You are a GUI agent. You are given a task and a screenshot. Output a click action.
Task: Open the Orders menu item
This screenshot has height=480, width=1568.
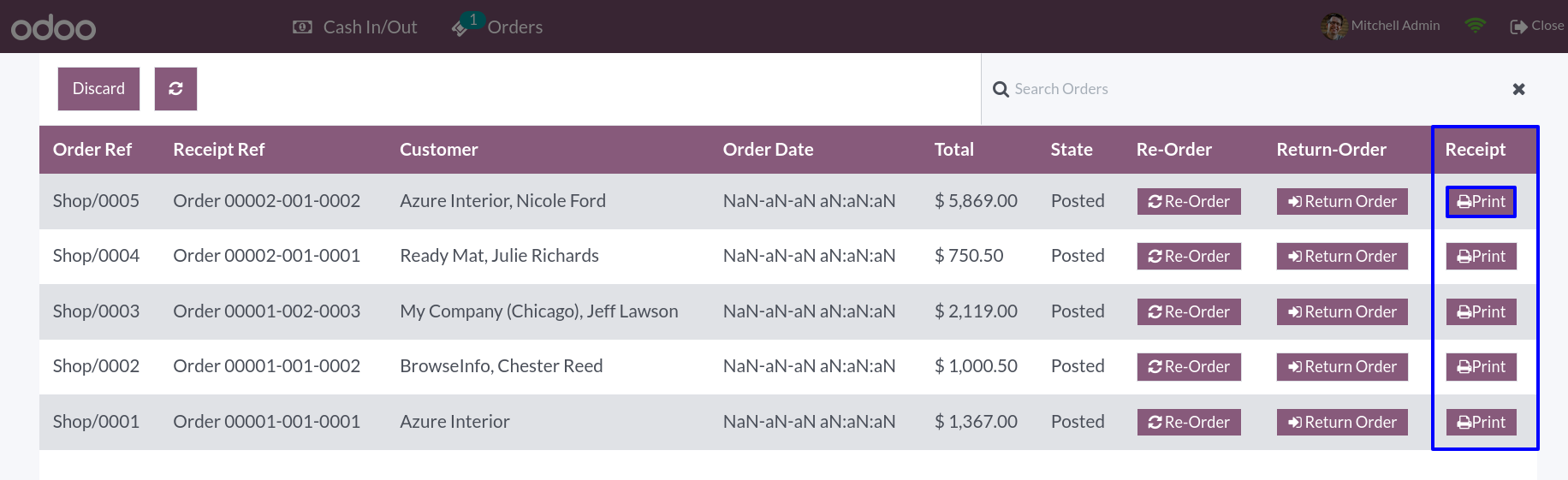(497, 27)
